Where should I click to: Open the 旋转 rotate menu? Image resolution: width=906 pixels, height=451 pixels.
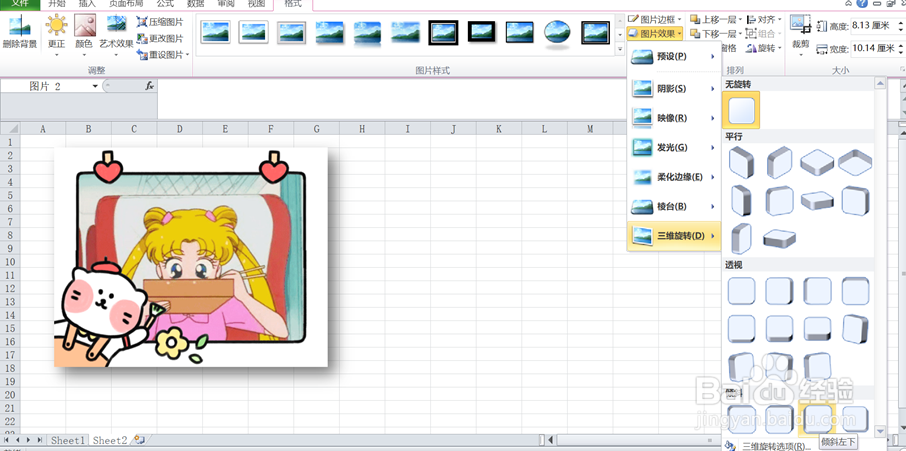coord(764,48)
